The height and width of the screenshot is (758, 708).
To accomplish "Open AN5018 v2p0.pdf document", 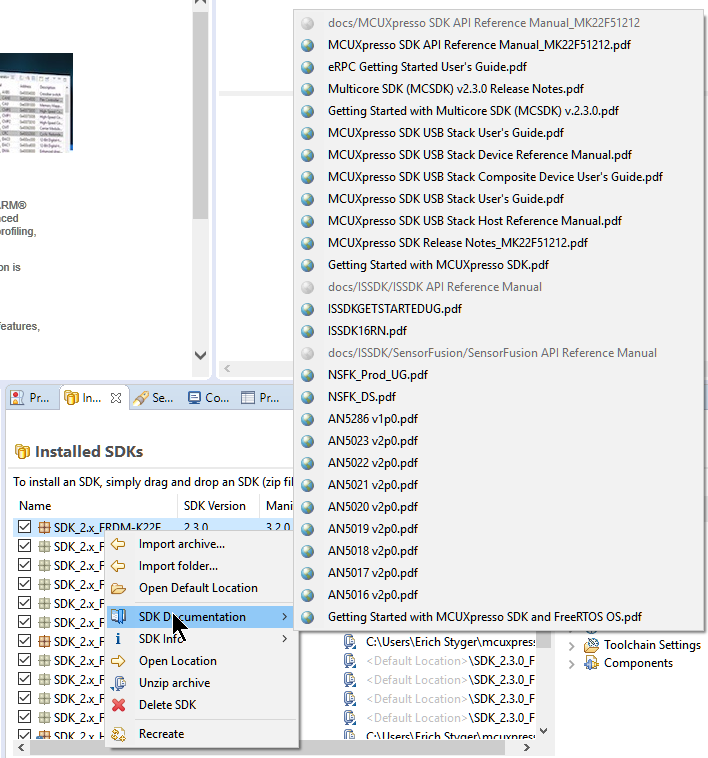I will pos(372,551).
